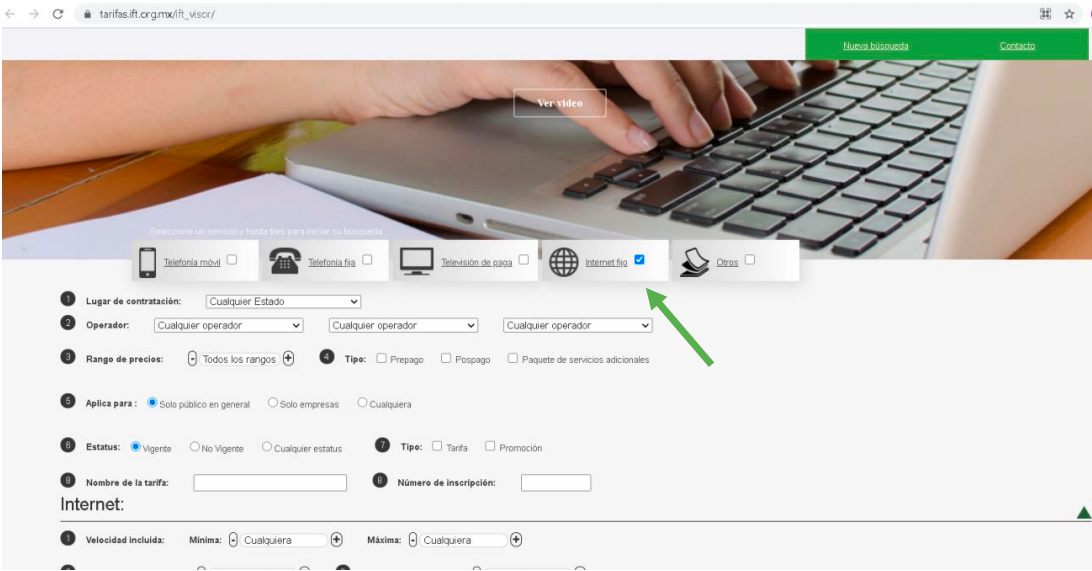Expand the first Operador dropdown
This screenshot has width=1092, height=571.
pos(228,325)
